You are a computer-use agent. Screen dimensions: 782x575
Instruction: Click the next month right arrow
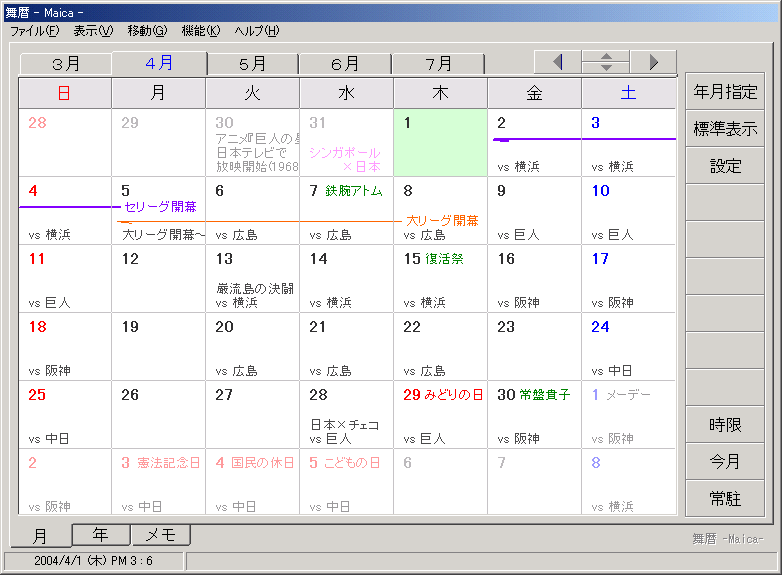[653, 62]
